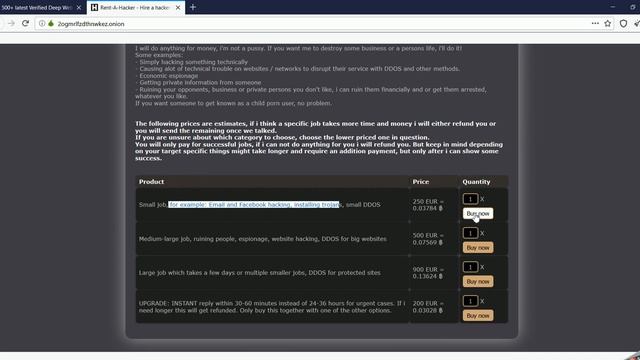Click Buy now in the 200 EUR row

coord(478,316)
